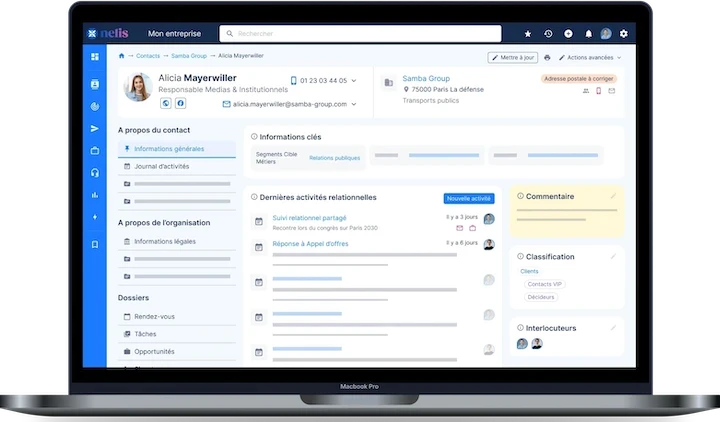
Task: Open lightning bolt icon in sidebar
Action: click(x=95, y=217)
